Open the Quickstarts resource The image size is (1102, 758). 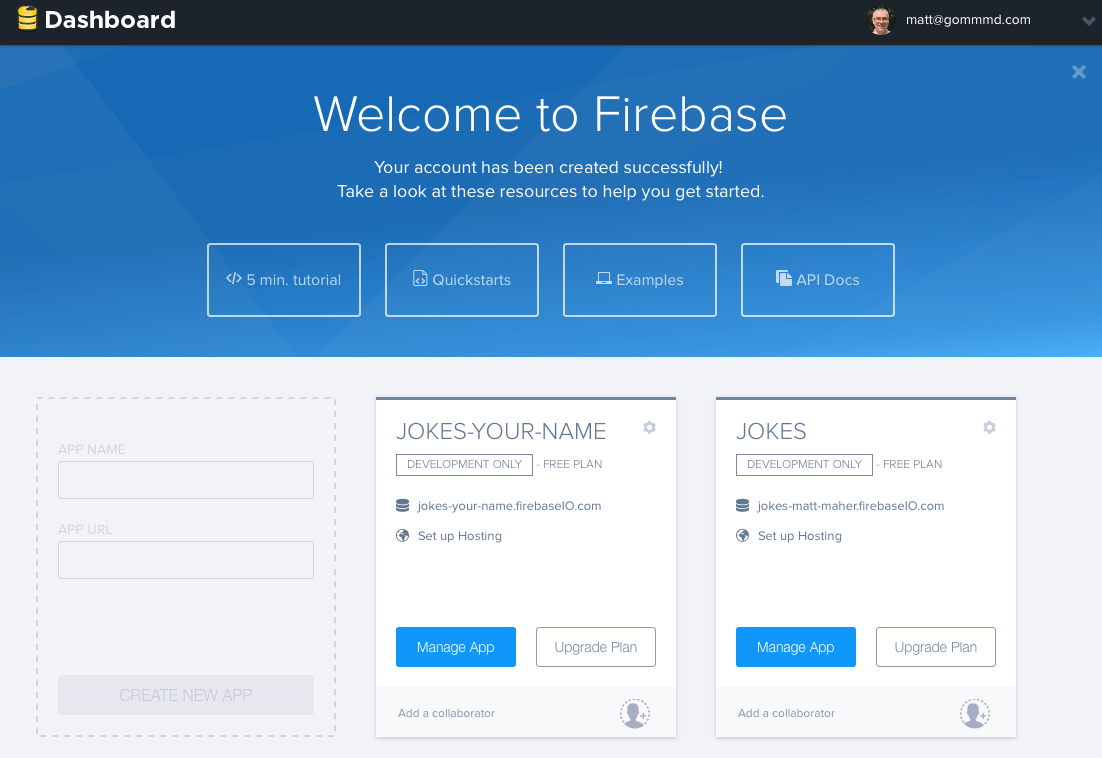pos(462,280)
